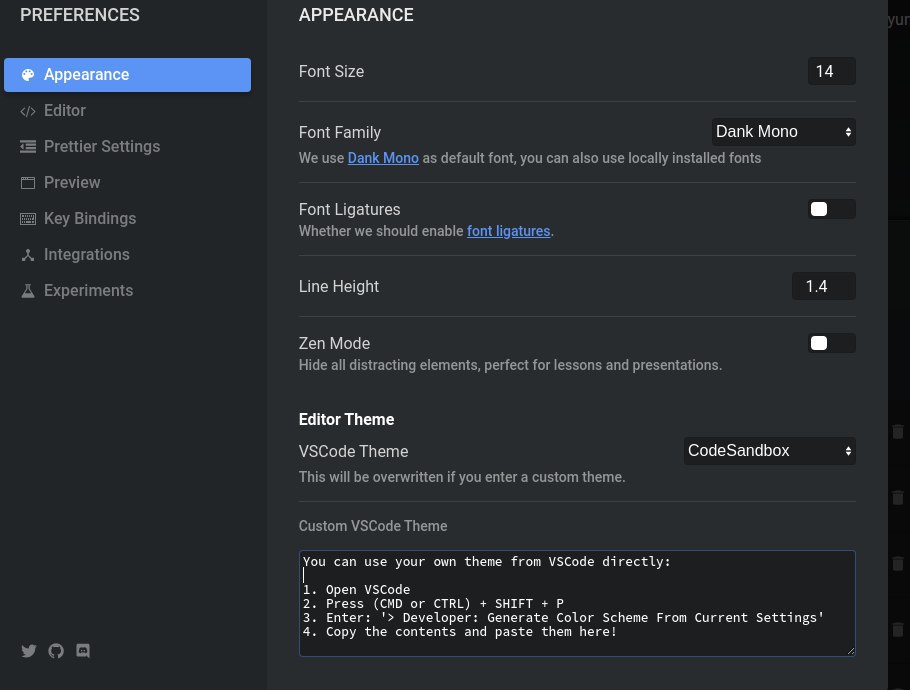Open the Font Family dropdown
The width and height of the screenshot is (910, 690).
(783, 132)
